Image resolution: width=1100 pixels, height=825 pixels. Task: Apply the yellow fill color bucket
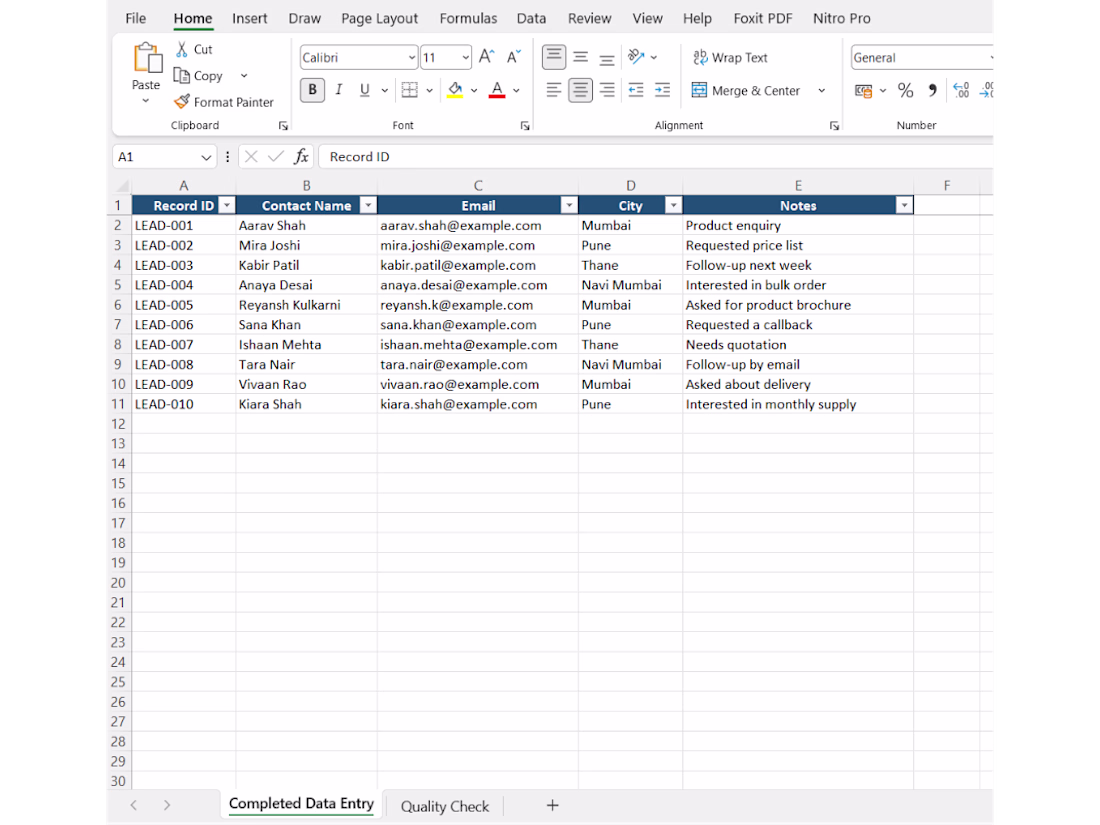pos(455,90)
